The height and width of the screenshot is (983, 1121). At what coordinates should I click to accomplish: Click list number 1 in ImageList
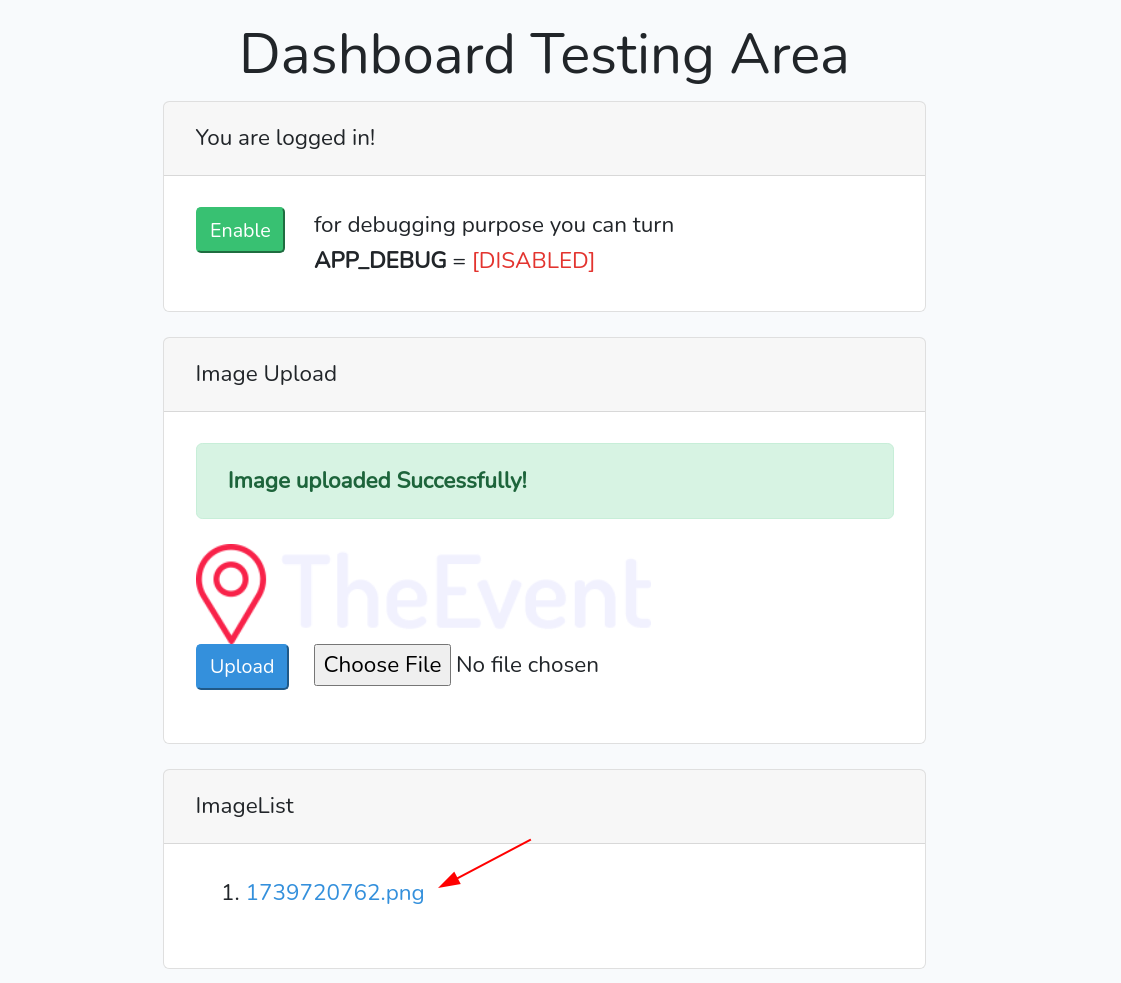pos(230,893)
